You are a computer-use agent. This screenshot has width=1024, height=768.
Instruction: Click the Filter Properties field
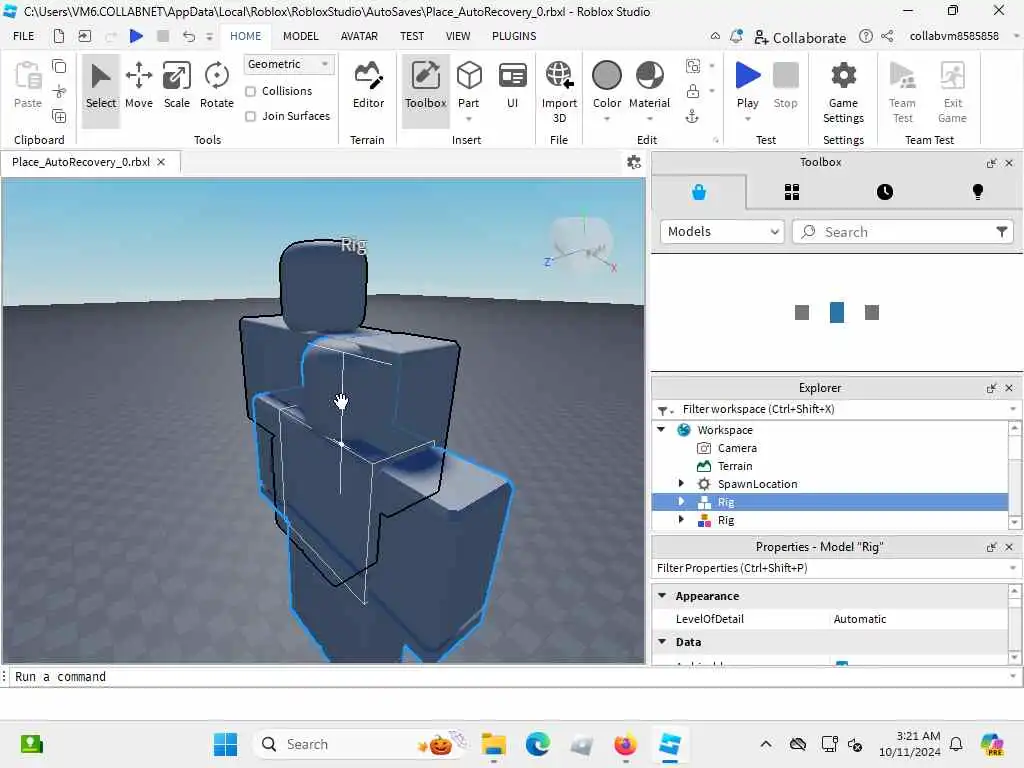(836, 568)
